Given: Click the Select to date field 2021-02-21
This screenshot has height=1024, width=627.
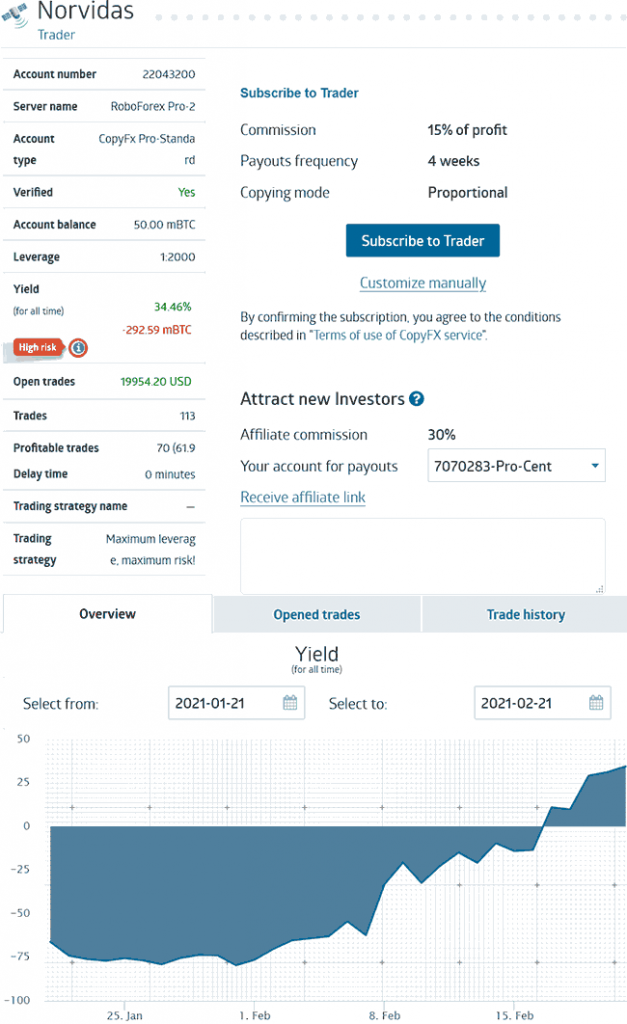Looking at the screenshot, I should pyautogui.click(x=542, y=703).
